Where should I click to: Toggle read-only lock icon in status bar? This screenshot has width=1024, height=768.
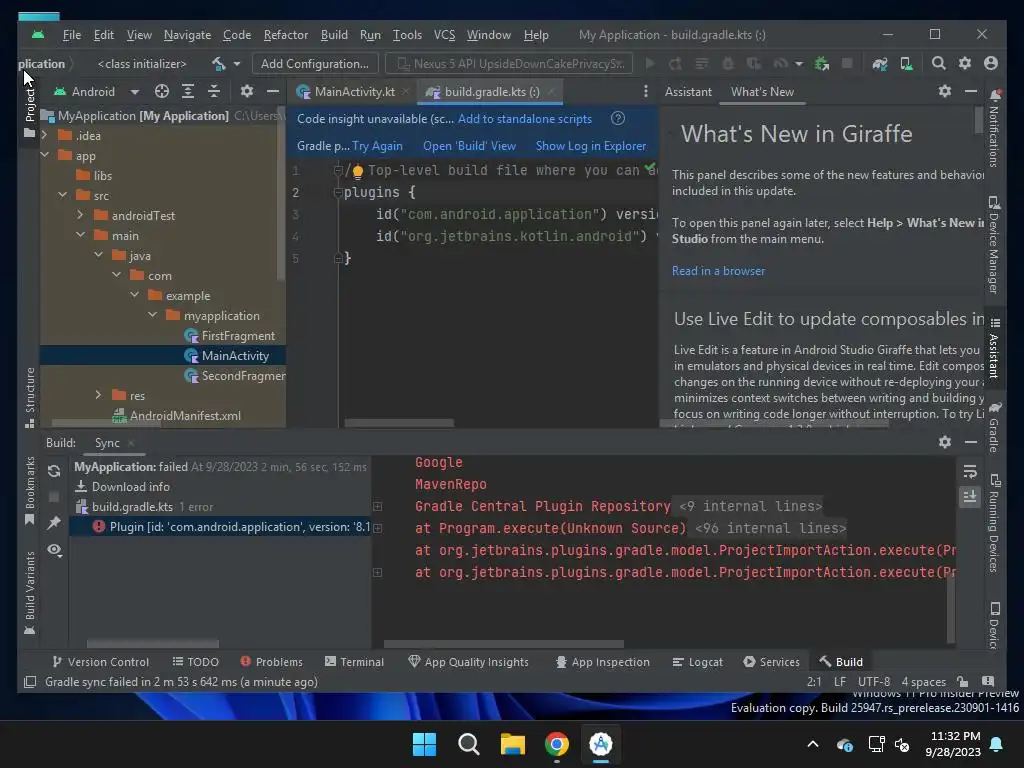pyautogui.click(x=962, y=681)
